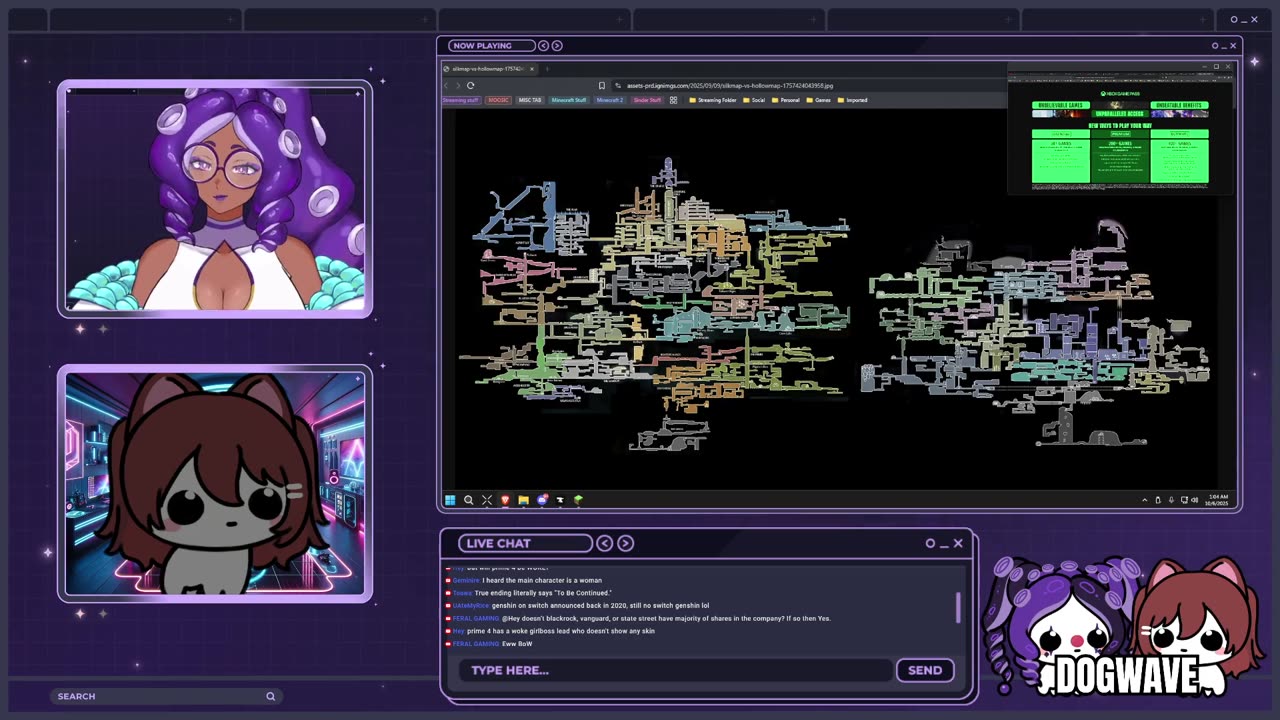Click the Live Chat next arrow
Image resolution: width=1280 pixels, height=720 pixels.
pyautogui.click(x=625, y=543)
